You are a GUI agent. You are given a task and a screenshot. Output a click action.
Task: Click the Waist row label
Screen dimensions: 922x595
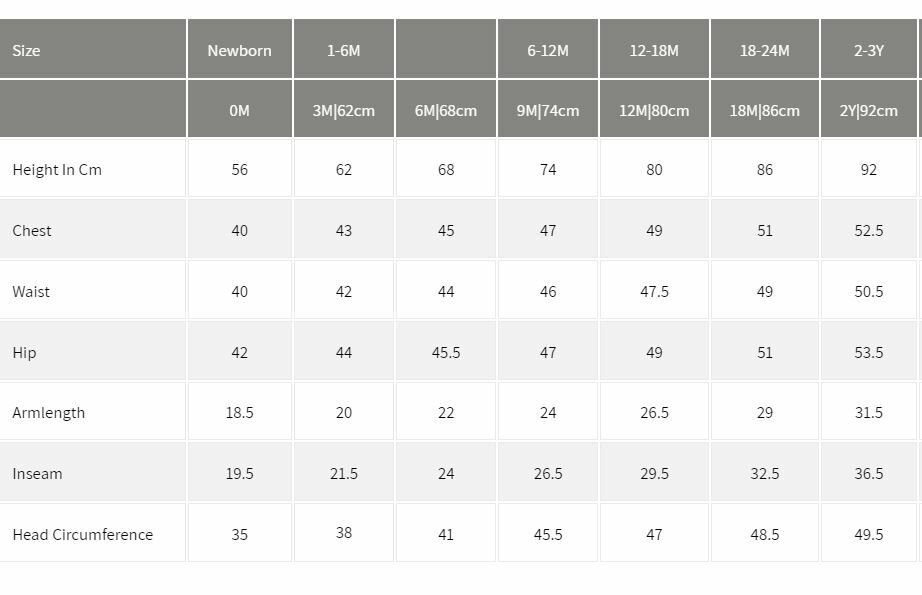click(x=31, y=292)
